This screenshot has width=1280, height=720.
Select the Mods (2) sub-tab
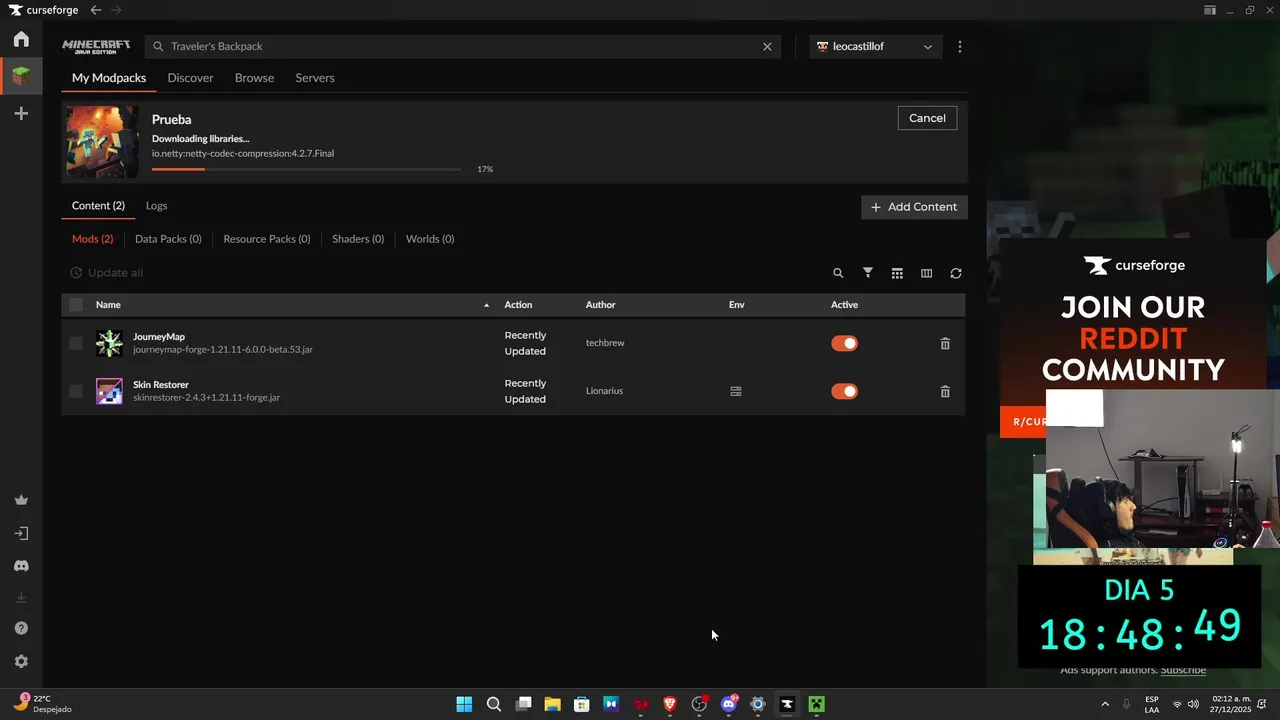[92, 239]
